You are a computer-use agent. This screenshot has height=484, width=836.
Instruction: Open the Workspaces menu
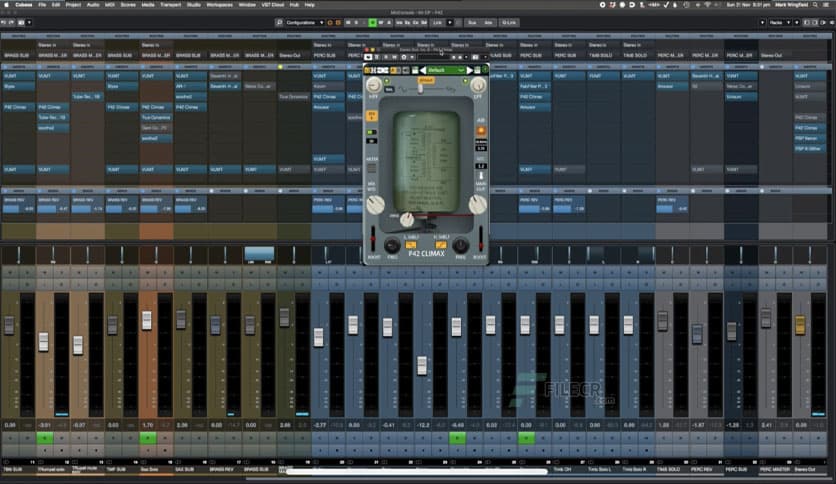[220, 5]
